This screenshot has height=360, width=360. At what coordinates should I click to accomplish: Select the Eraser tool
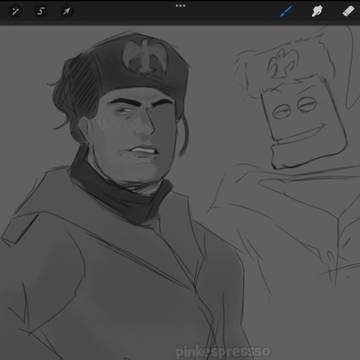(x=348, y=11)
